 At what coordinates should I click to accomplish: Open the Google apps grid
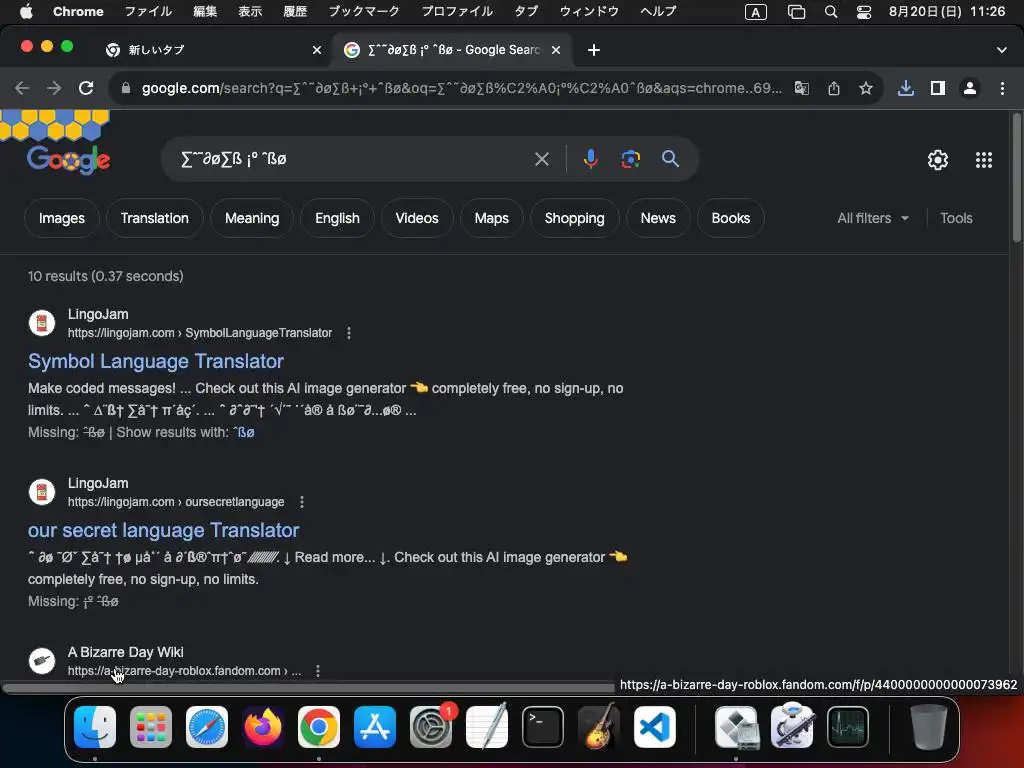984,160
